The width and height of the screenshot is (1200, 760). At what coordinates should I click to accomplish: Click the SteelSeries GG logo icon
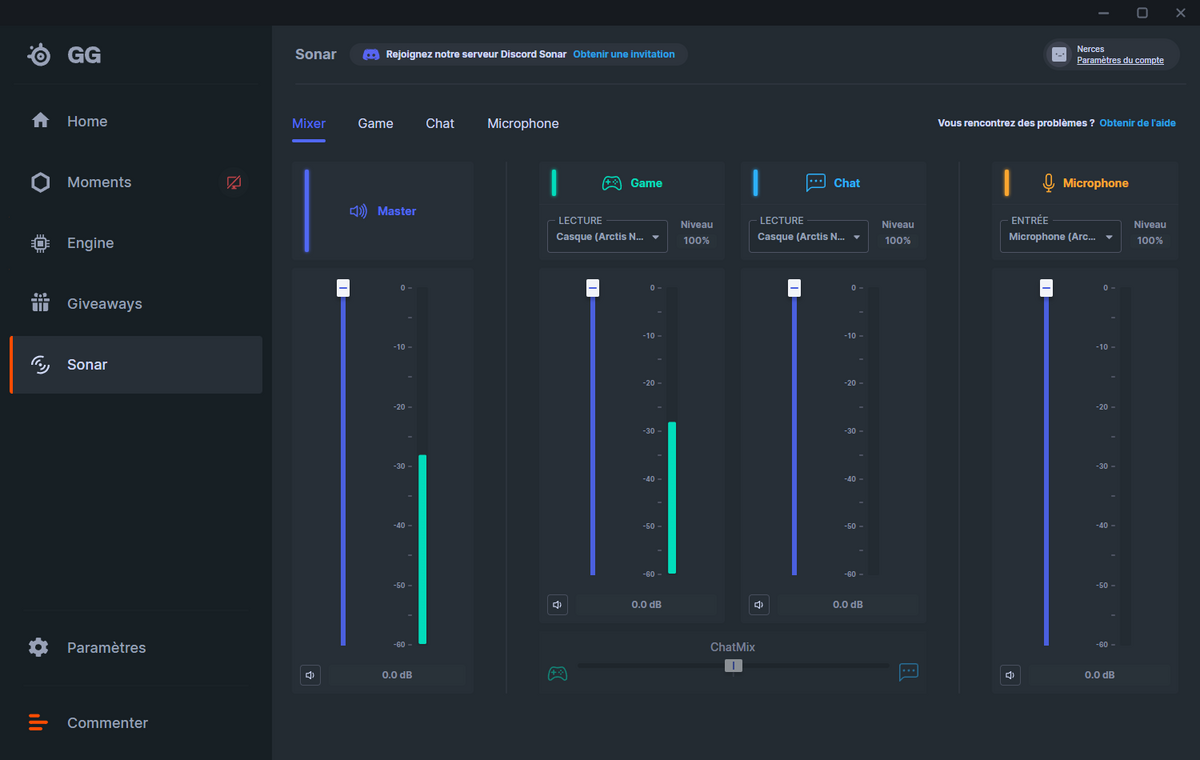pos(39,55)
